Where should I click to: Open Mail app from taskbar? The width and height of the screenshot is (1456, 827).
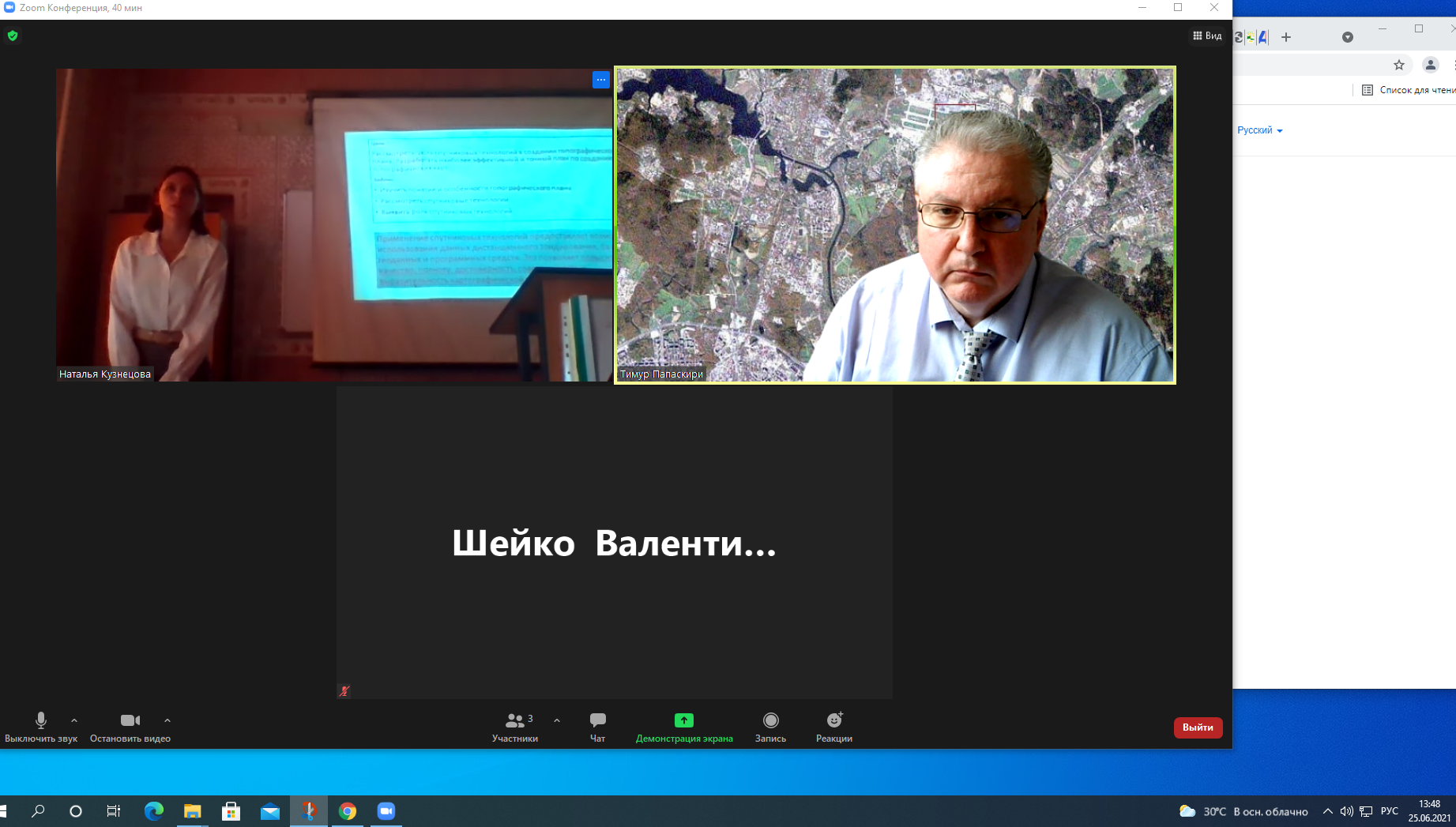[x=270, y=811]
